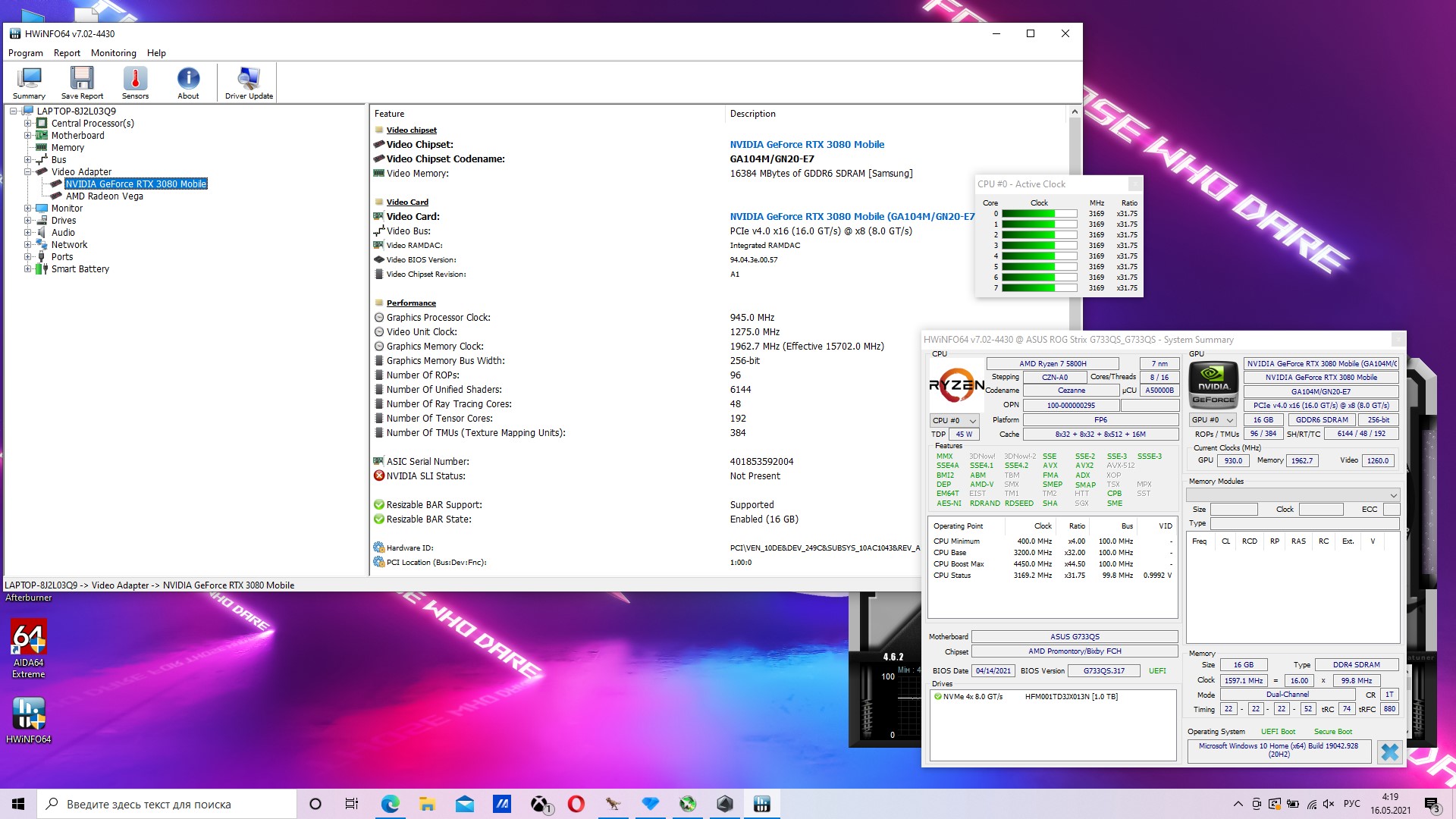Switch to the HWiNFO taskbar button
This screenshot has height=819, width=1456.
762,804
